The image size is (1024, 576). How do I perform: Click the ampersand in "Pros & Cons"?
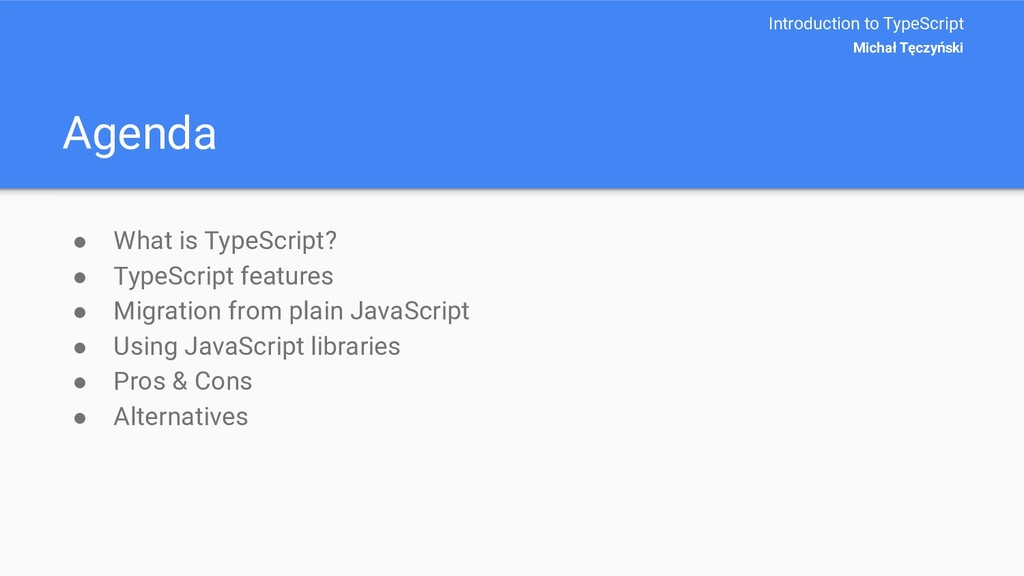[x=180, y=381]
